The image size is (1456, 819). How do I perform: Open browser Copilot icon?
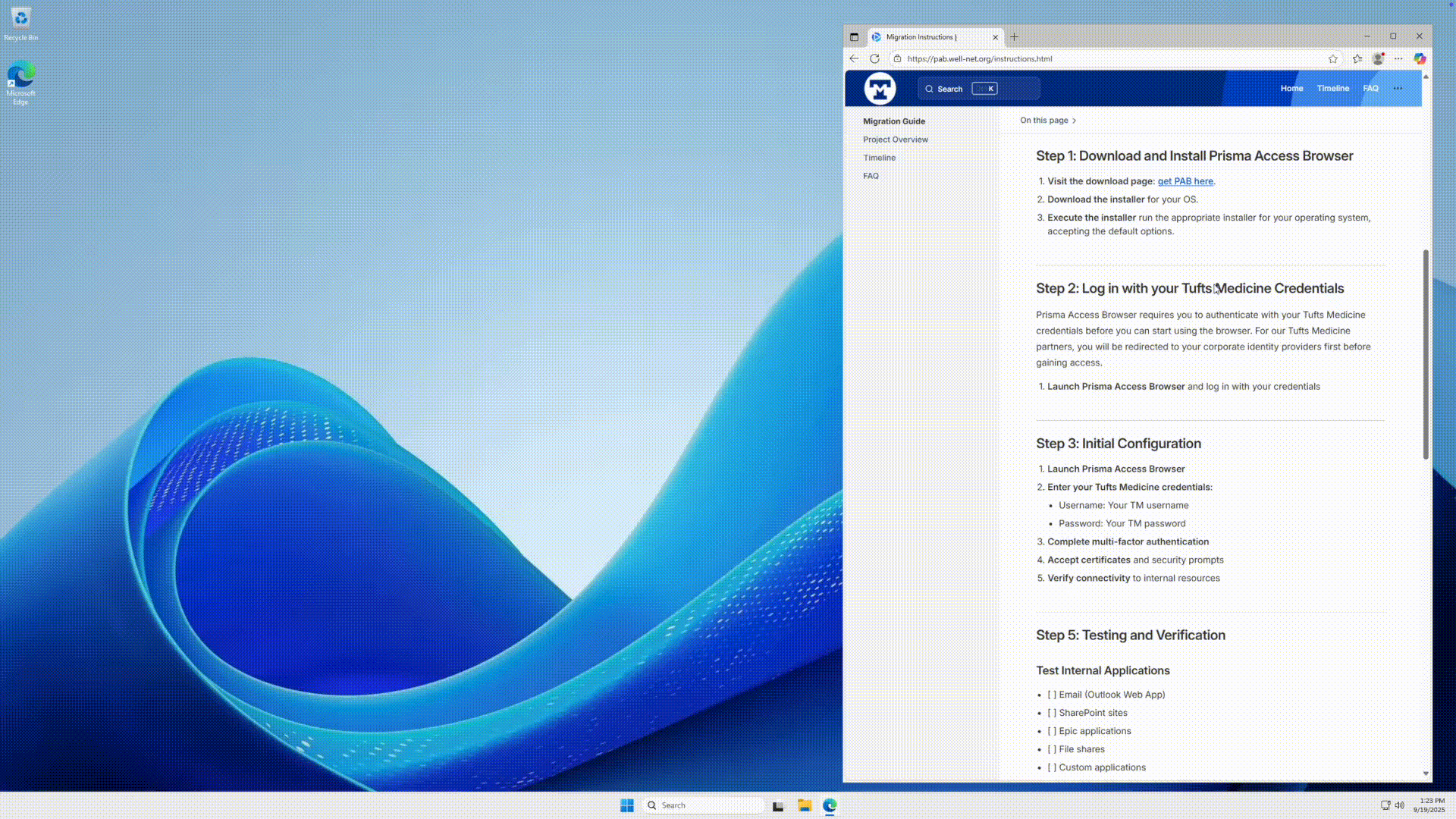(1420, 58)
